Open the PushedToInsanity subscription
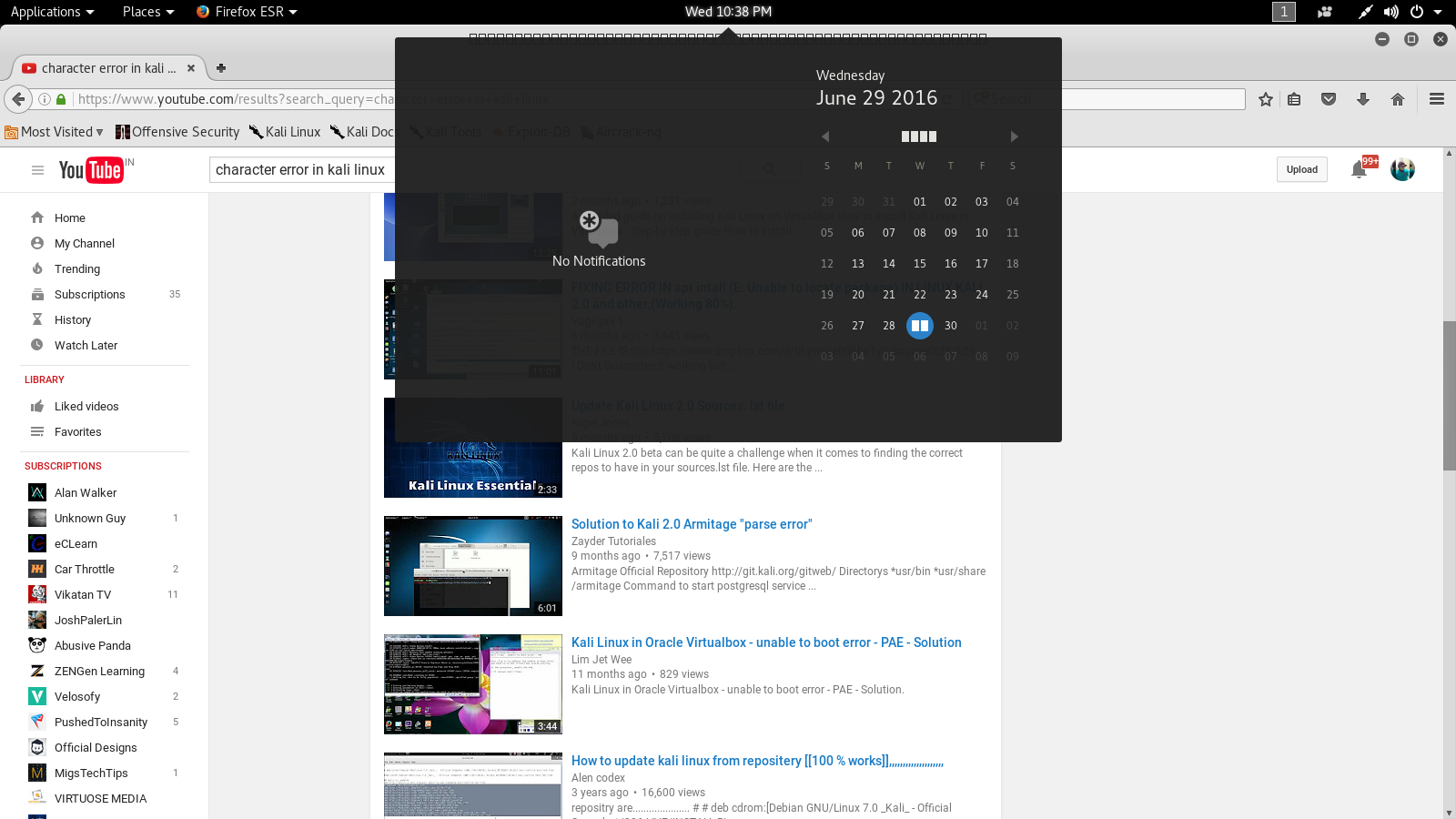The height and width of the screenshot is (819, 1456). pos(101,722)
